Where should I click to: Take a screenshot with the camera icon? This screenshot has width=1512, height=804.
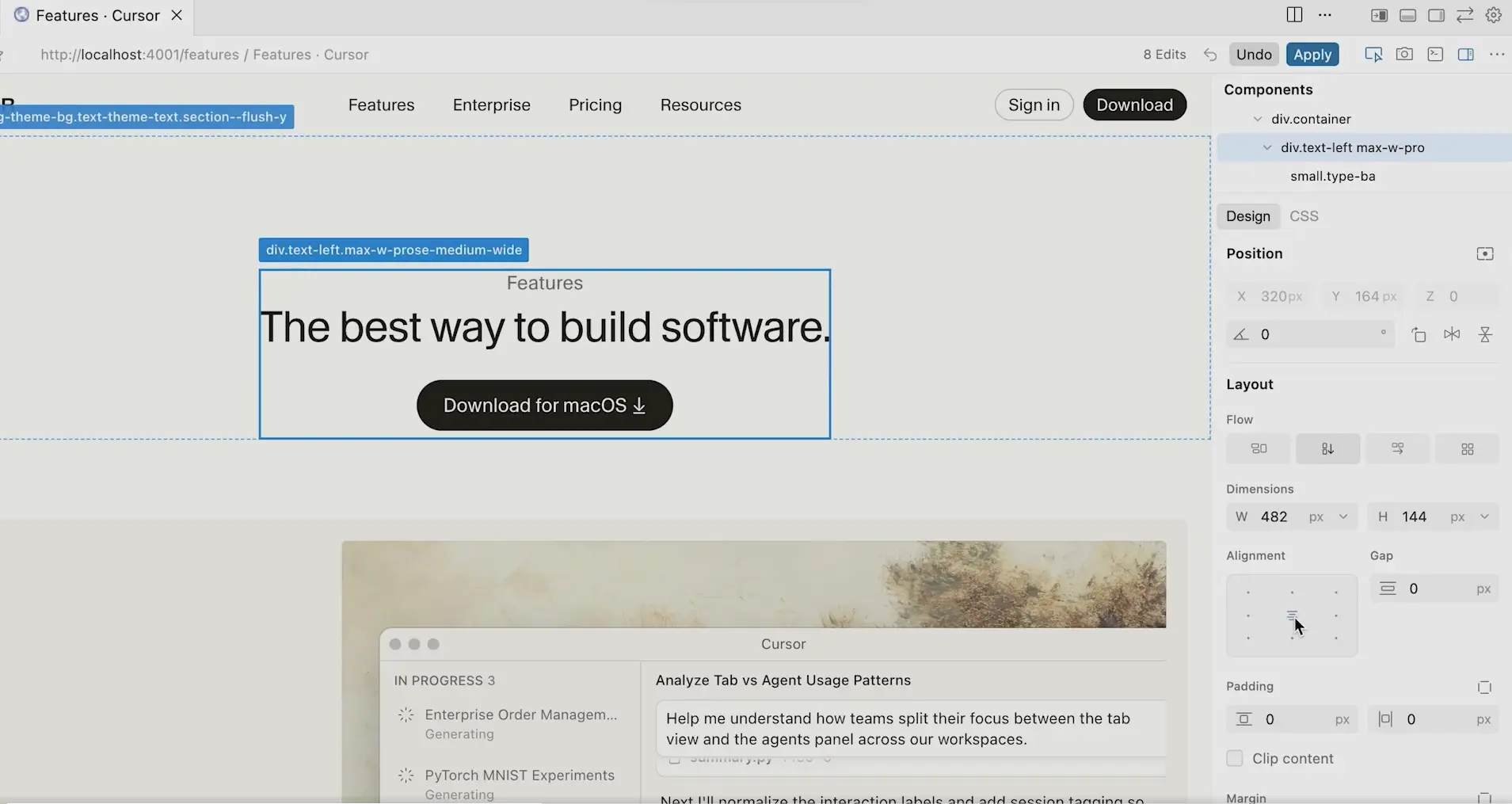pos(1404,55)
